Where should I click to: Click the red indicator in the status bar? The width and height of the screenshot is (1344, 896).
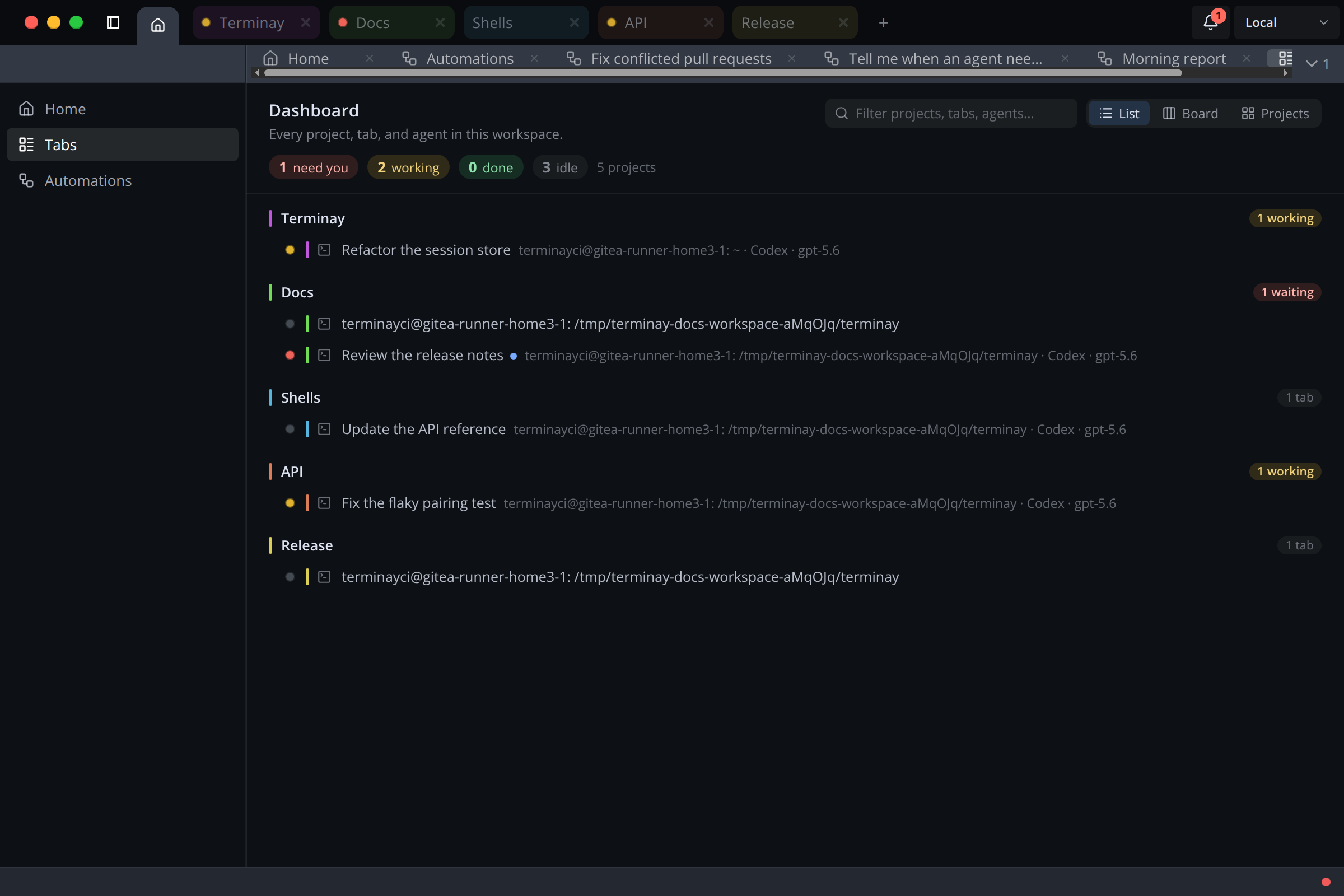[x=1326, y=881]
